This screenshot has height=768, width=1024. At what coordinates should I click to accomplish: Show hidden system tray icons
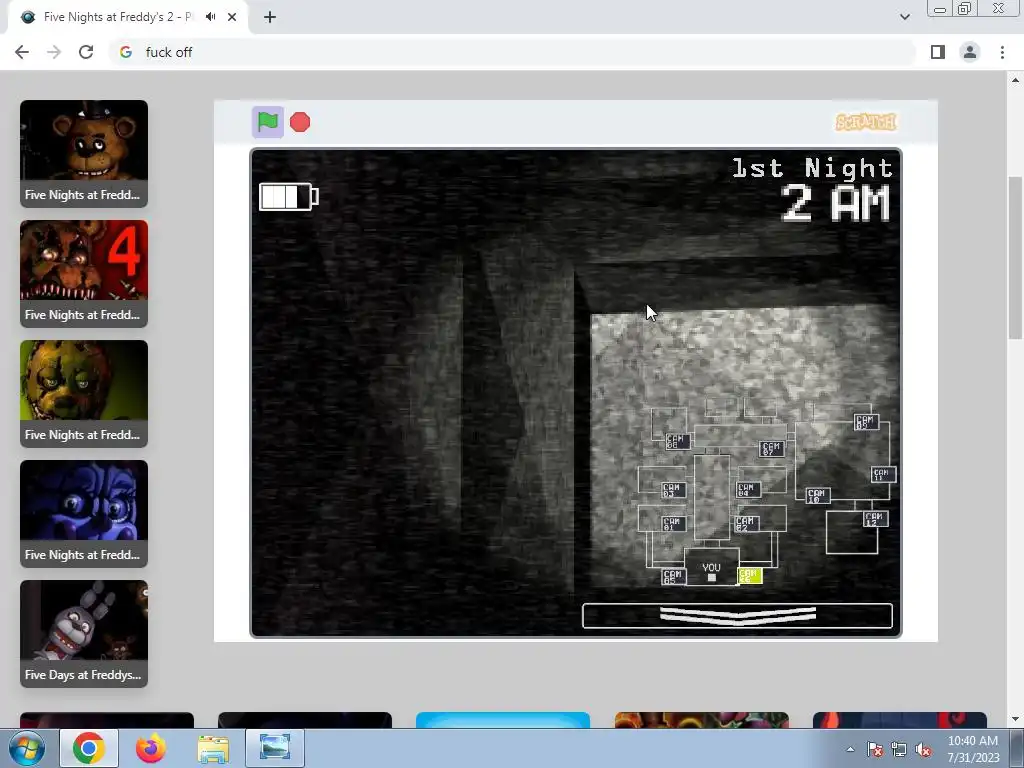[850, 749]
